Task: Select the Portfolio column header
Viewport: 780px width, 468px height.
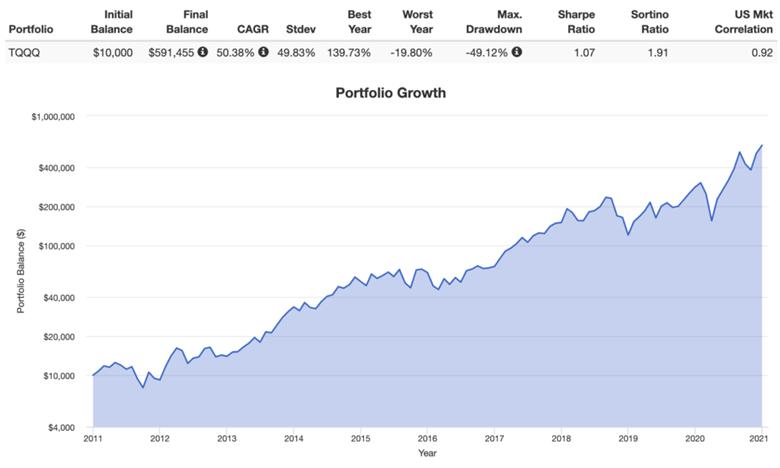Action: tap(31, 29)
